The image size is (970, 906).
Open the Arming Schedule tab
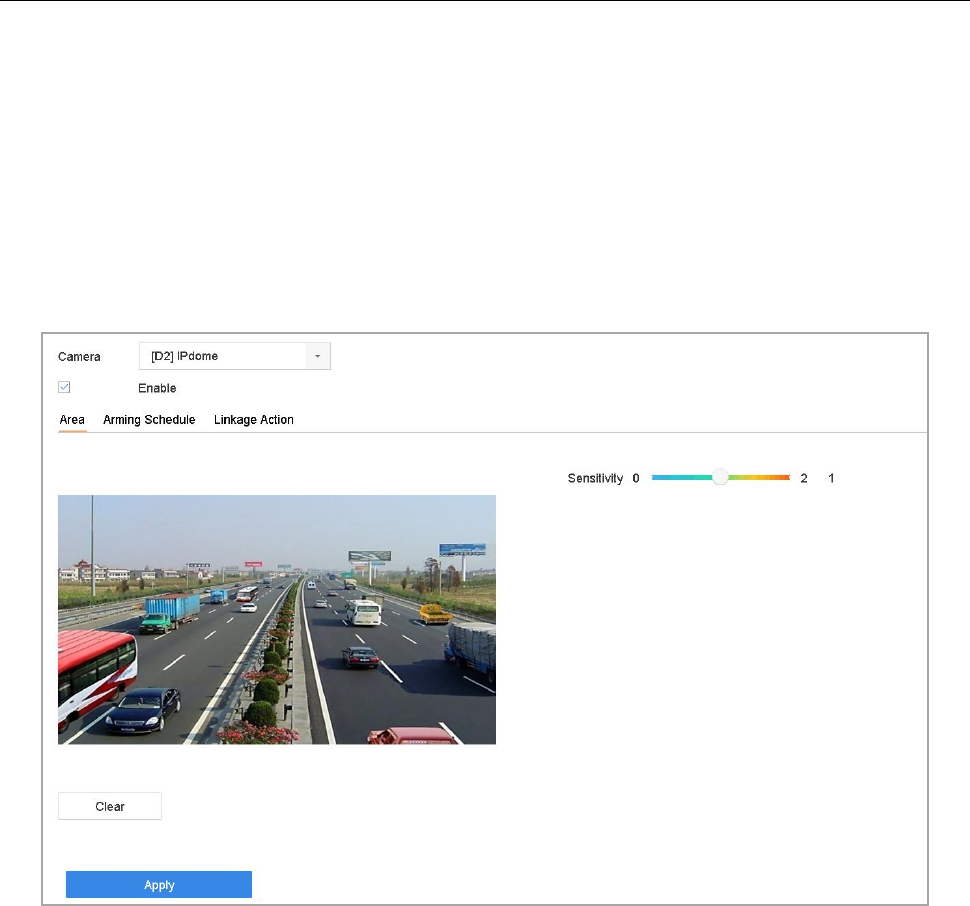(x=149, y=420)
